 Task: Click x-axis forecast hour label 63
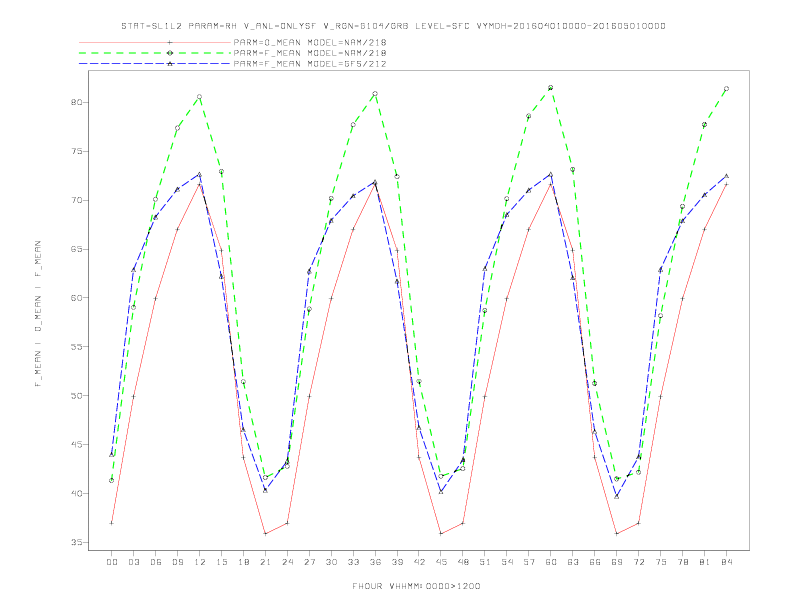(x=573, y=562)
